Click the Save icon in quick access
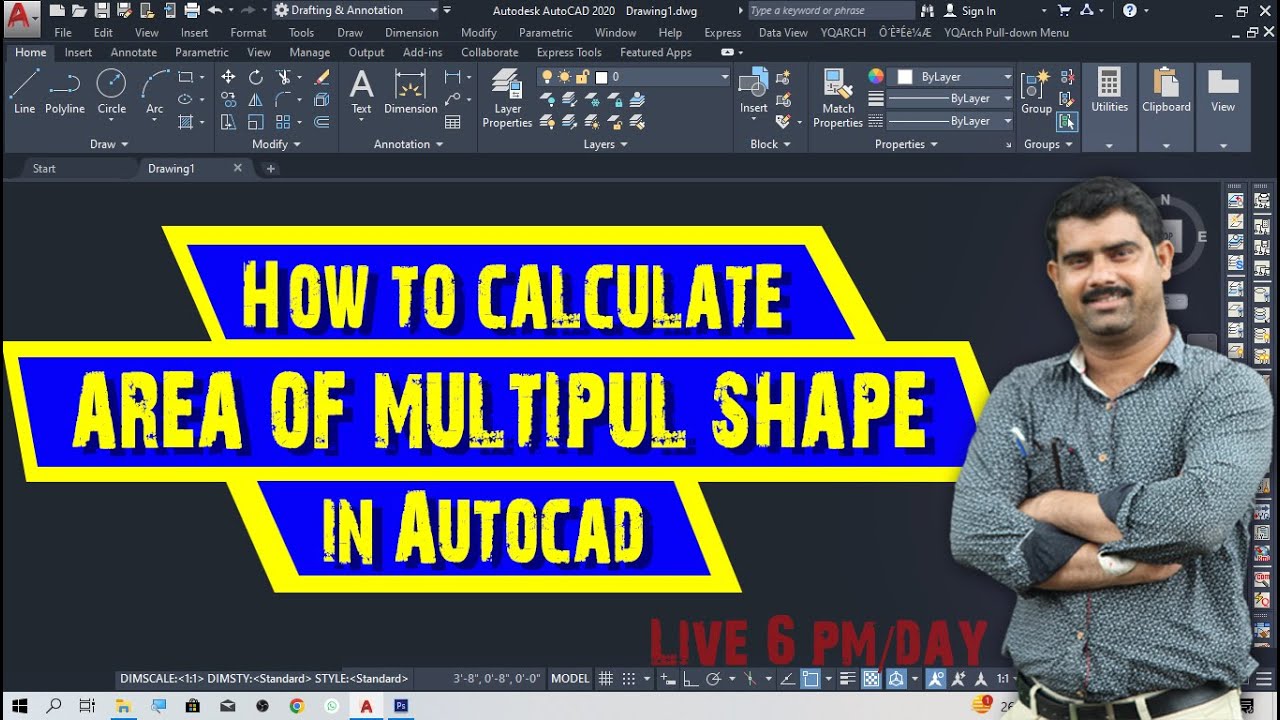This screenshot has width=1280, height=720. 101,10
